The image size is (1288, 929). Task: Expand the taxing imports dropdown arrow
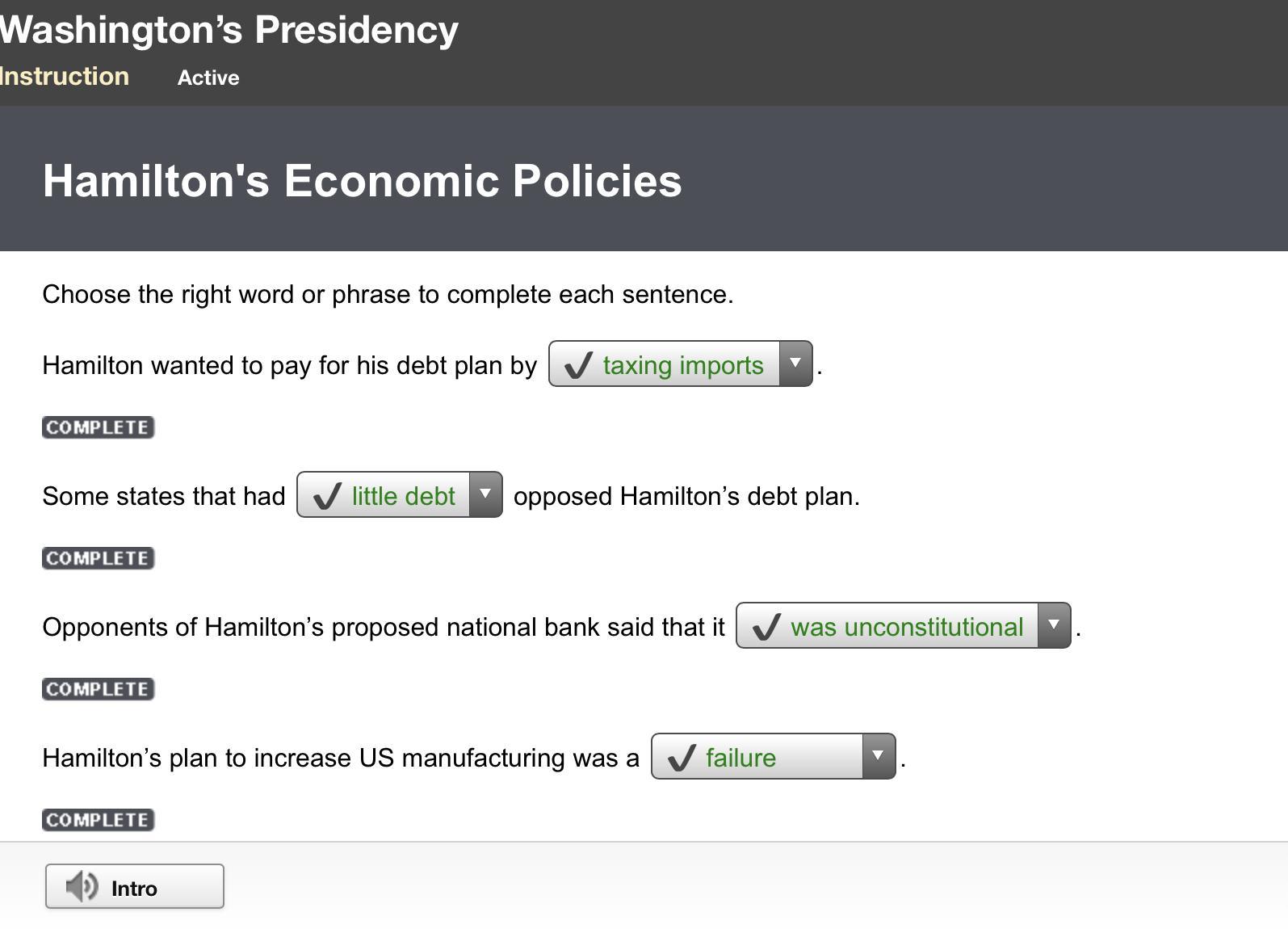(795, 364)
